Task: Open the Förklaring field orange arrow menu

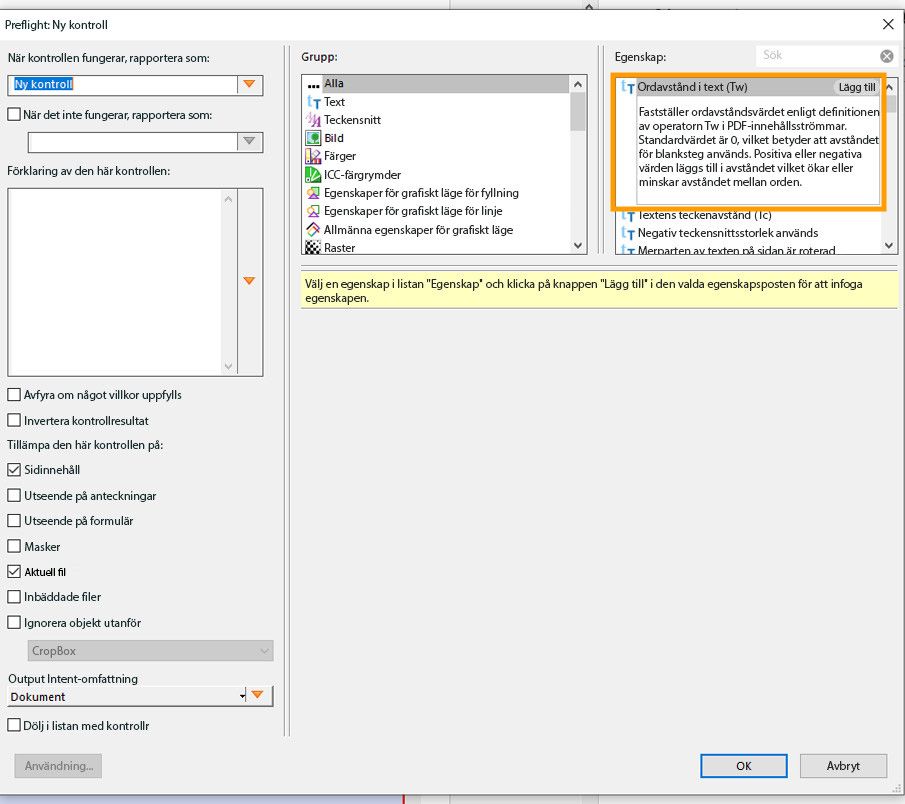Action: click(249, 281)
